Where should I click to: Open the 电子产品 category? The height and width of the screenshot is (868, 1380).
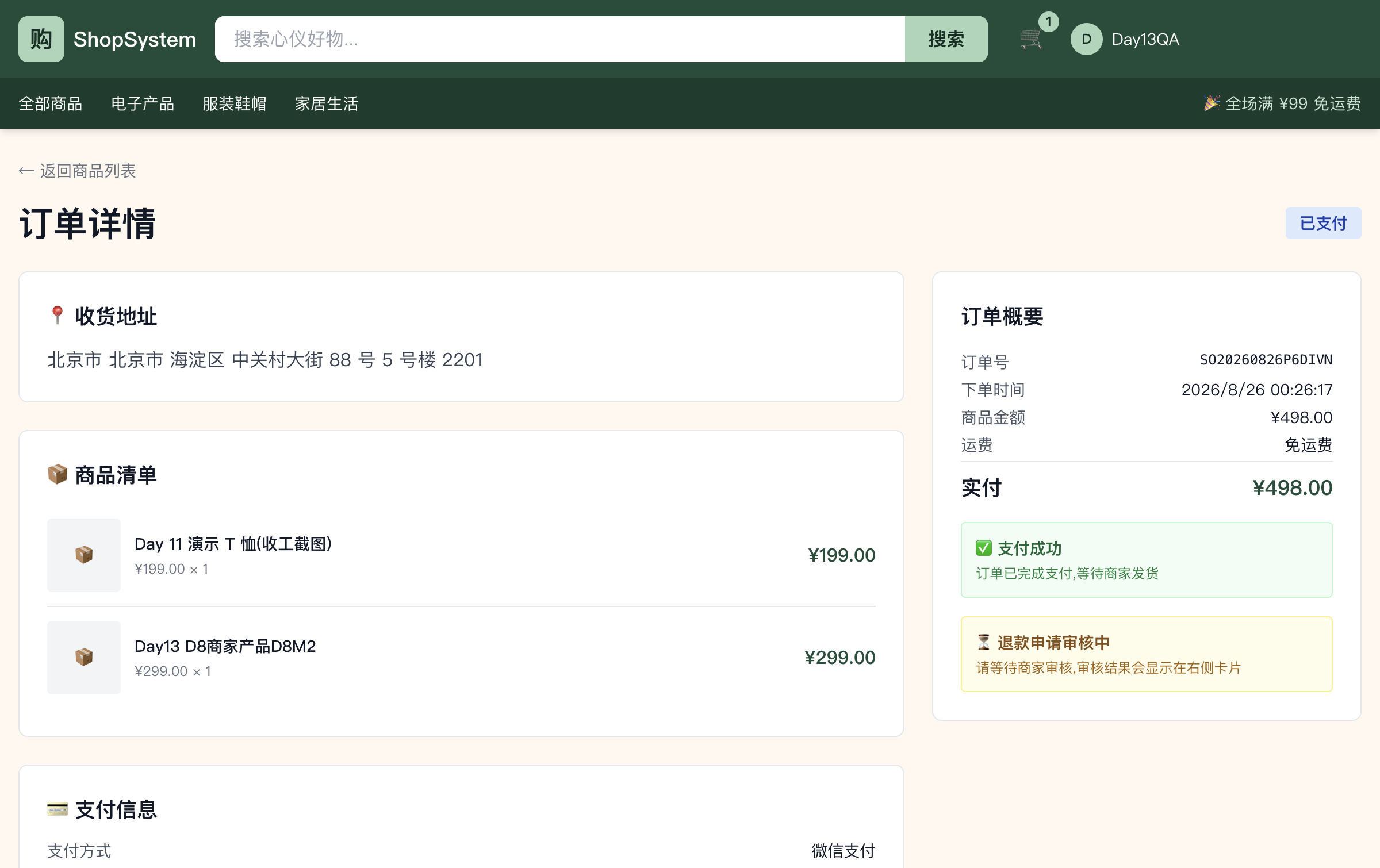tap(143, 103)
